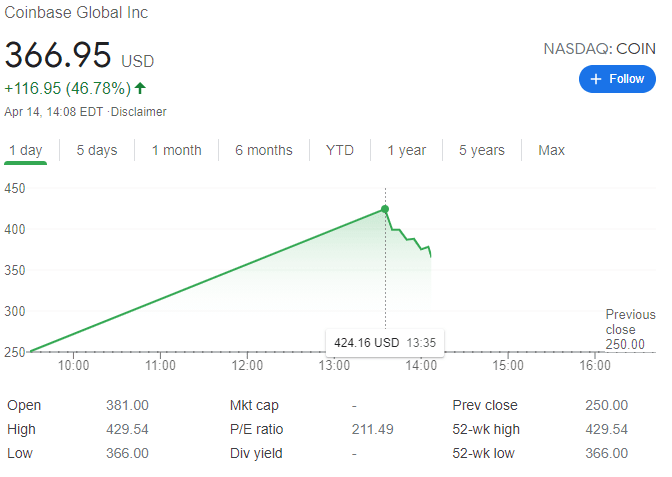Click the green data point on chart
The width and height of the screenshot is (672, 477).
point(385,209)
